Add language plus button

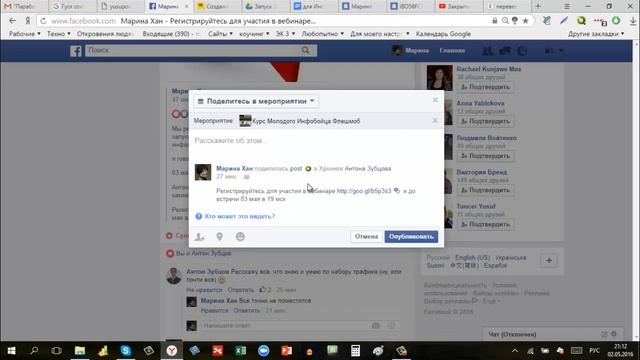pos(549,260)
